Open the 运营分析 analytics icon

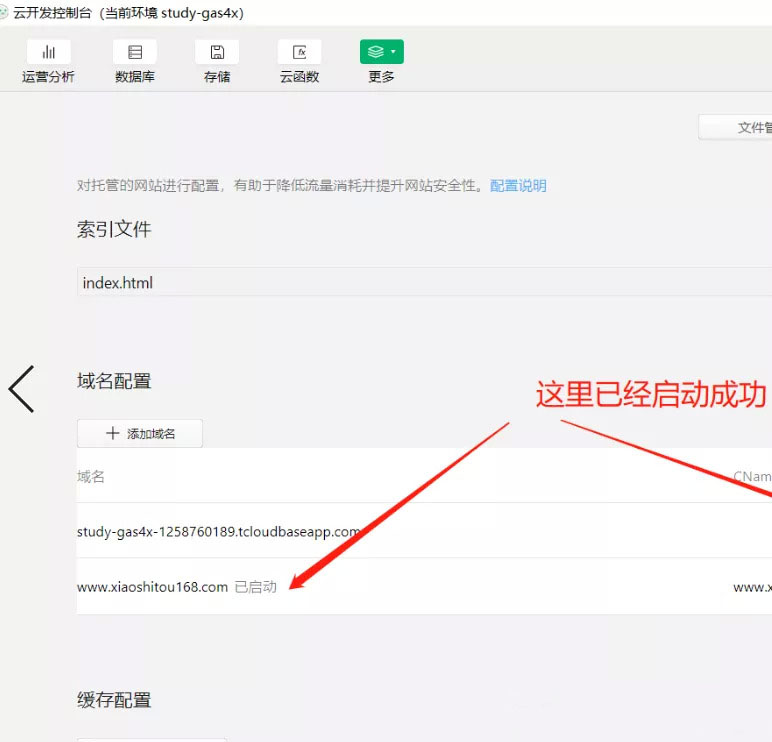[48, 52]
